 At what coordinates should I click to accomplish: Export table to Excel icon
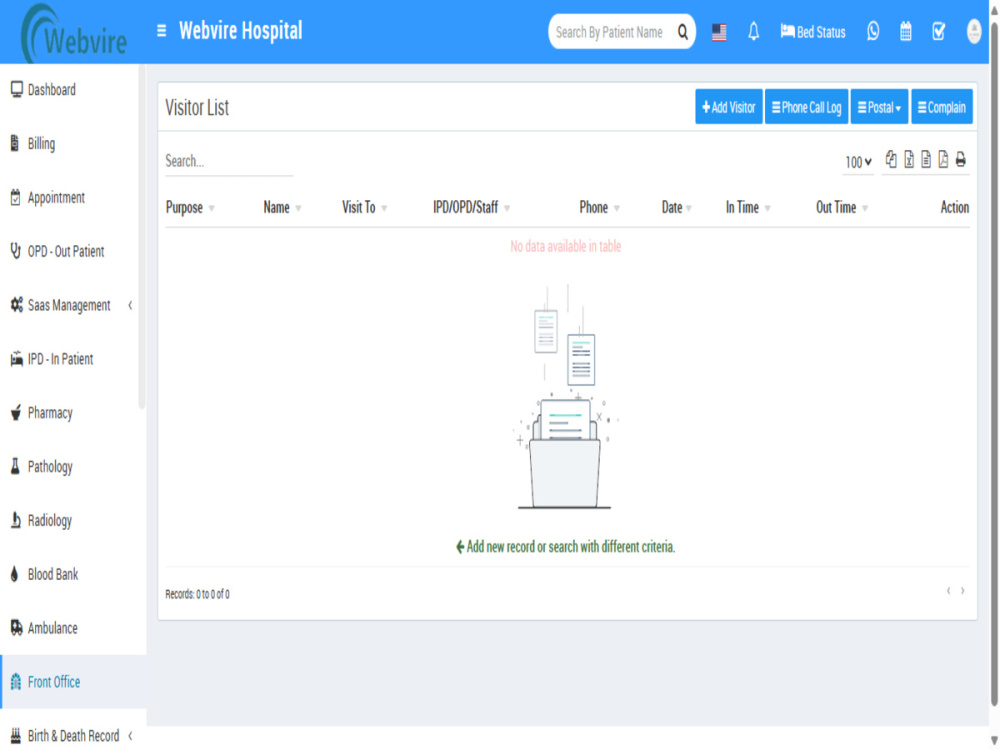coord(909,159)
